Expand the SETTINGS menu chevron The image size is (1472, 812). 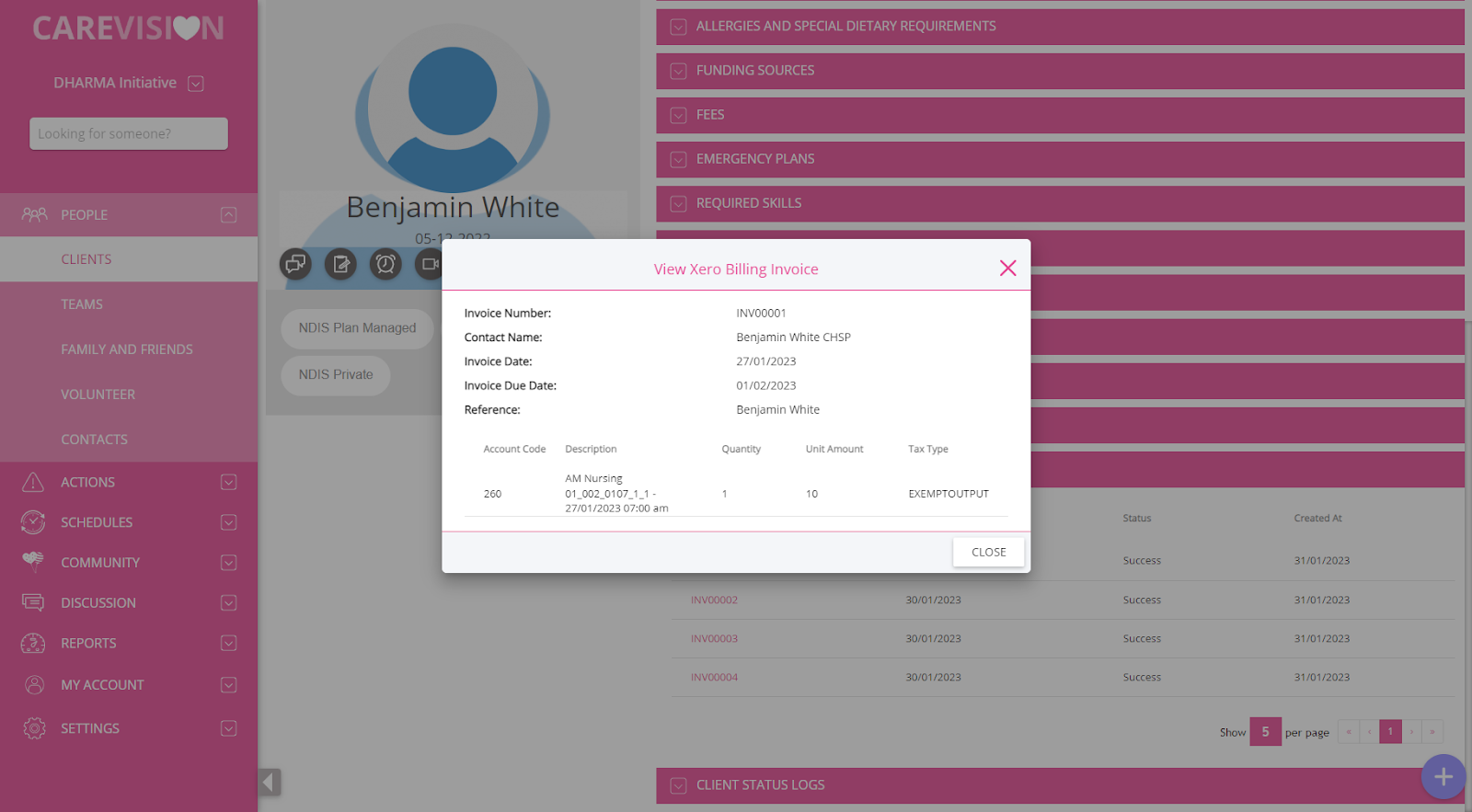(229, 728)
